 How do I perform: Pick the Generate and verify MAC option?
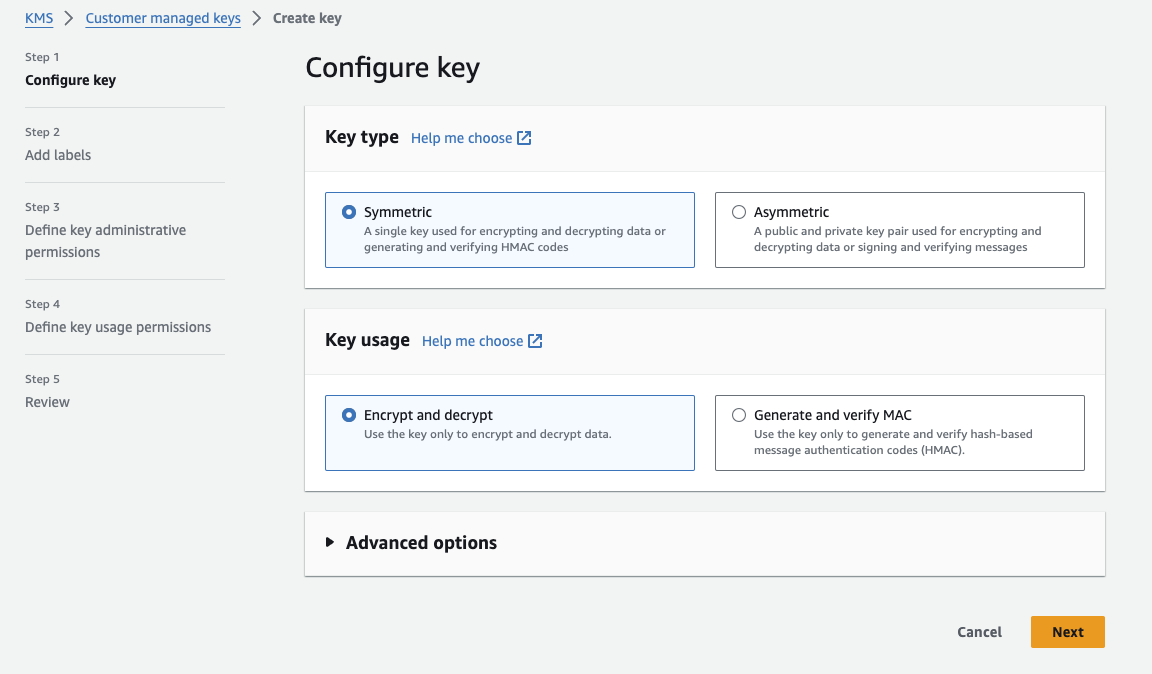point(739,415)
